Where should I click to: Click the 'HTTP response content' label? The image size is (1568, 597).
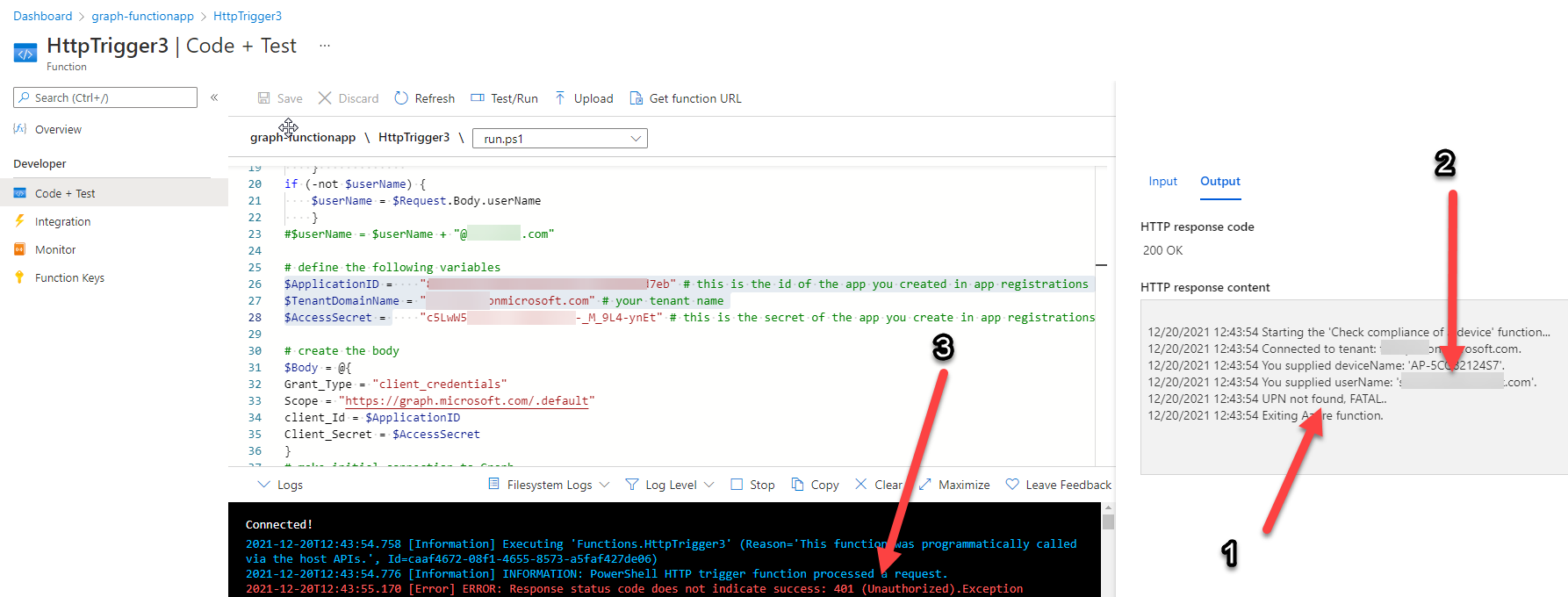[1205, 287]
